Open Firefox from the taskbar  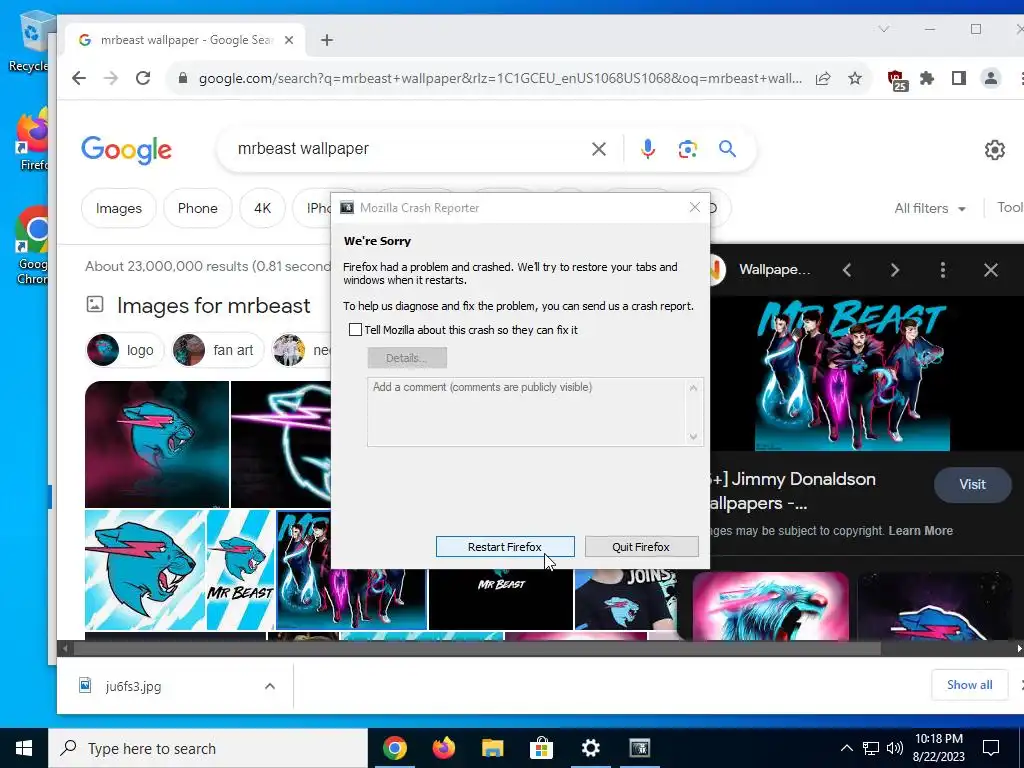coord(443,748)
